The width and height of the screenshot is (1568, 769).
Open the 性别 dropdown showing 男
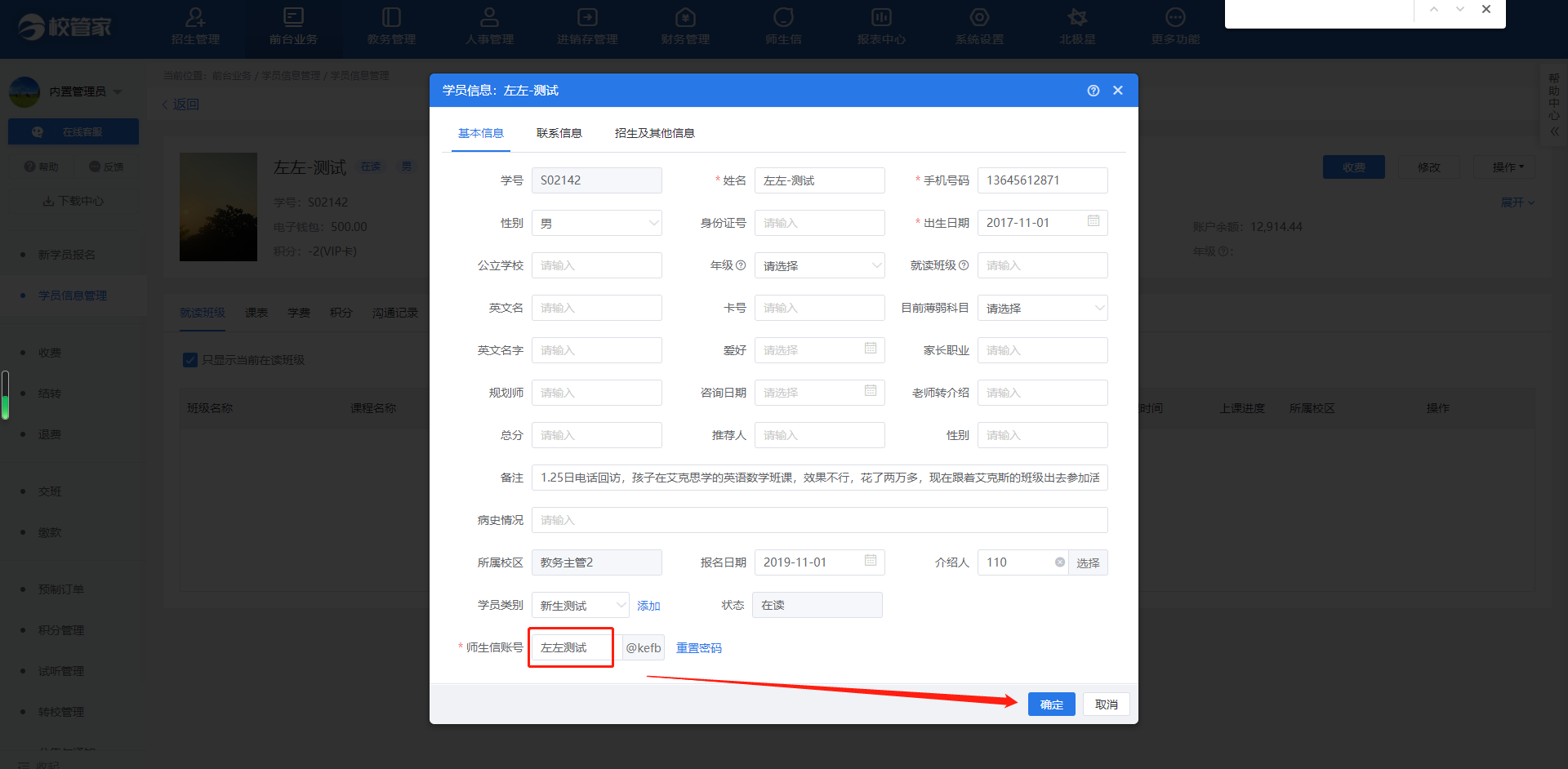[x=597, y=223]
